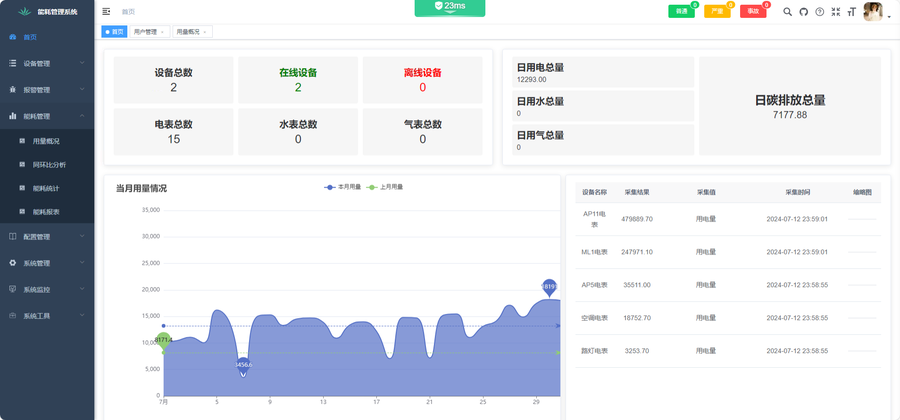Click the red 事故 alarm button
The image size is (900, 420).
click(x=753, y=12)
